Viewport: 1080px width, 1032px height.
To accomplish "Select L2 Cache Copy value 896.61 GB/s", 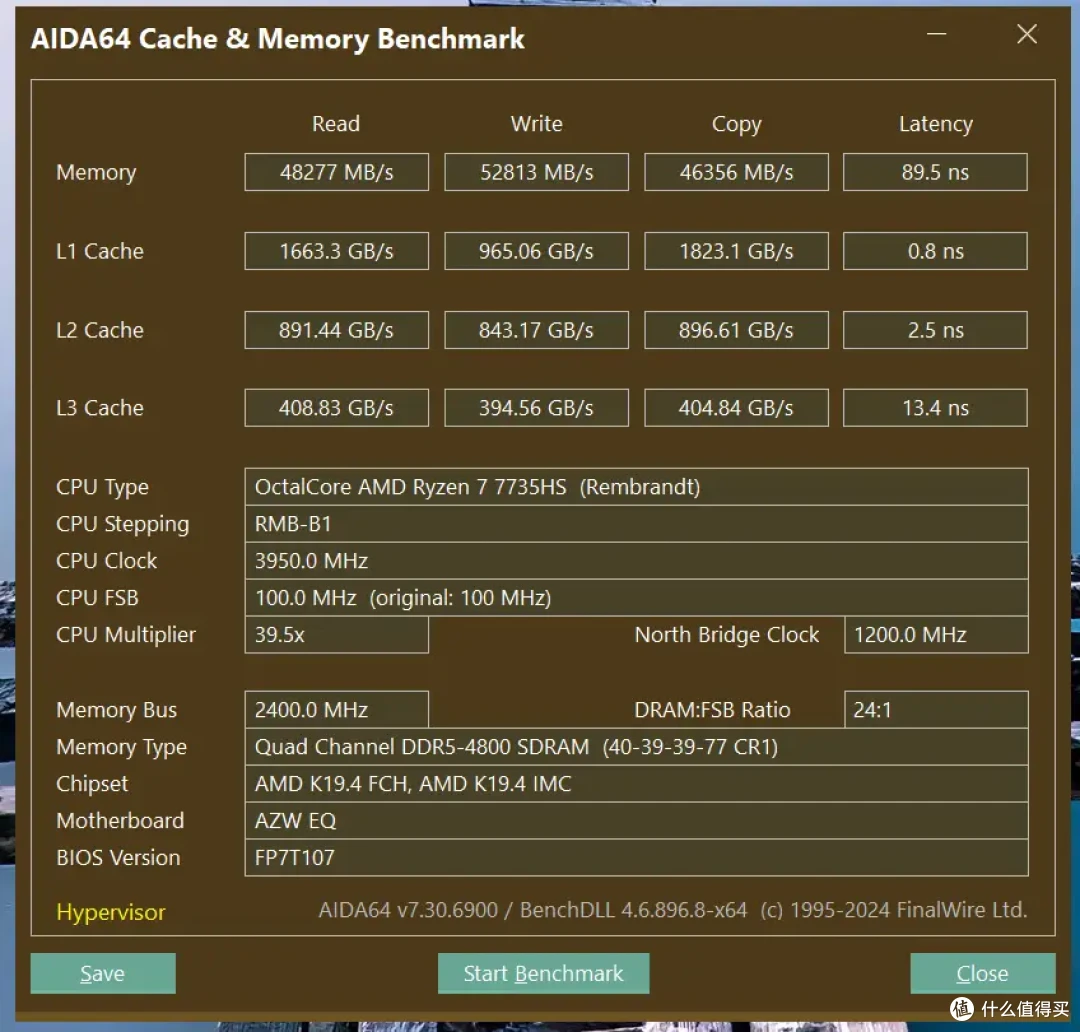I will click(x=736, y=330).
